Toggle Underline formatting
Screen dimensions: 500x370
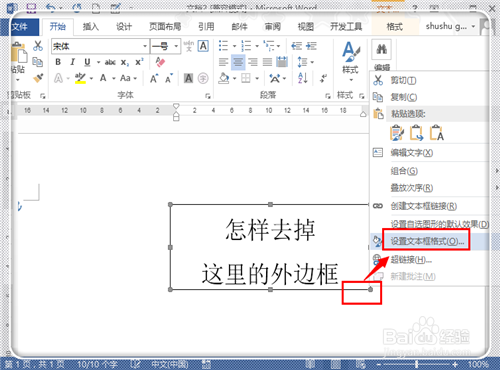coord(87,62)
